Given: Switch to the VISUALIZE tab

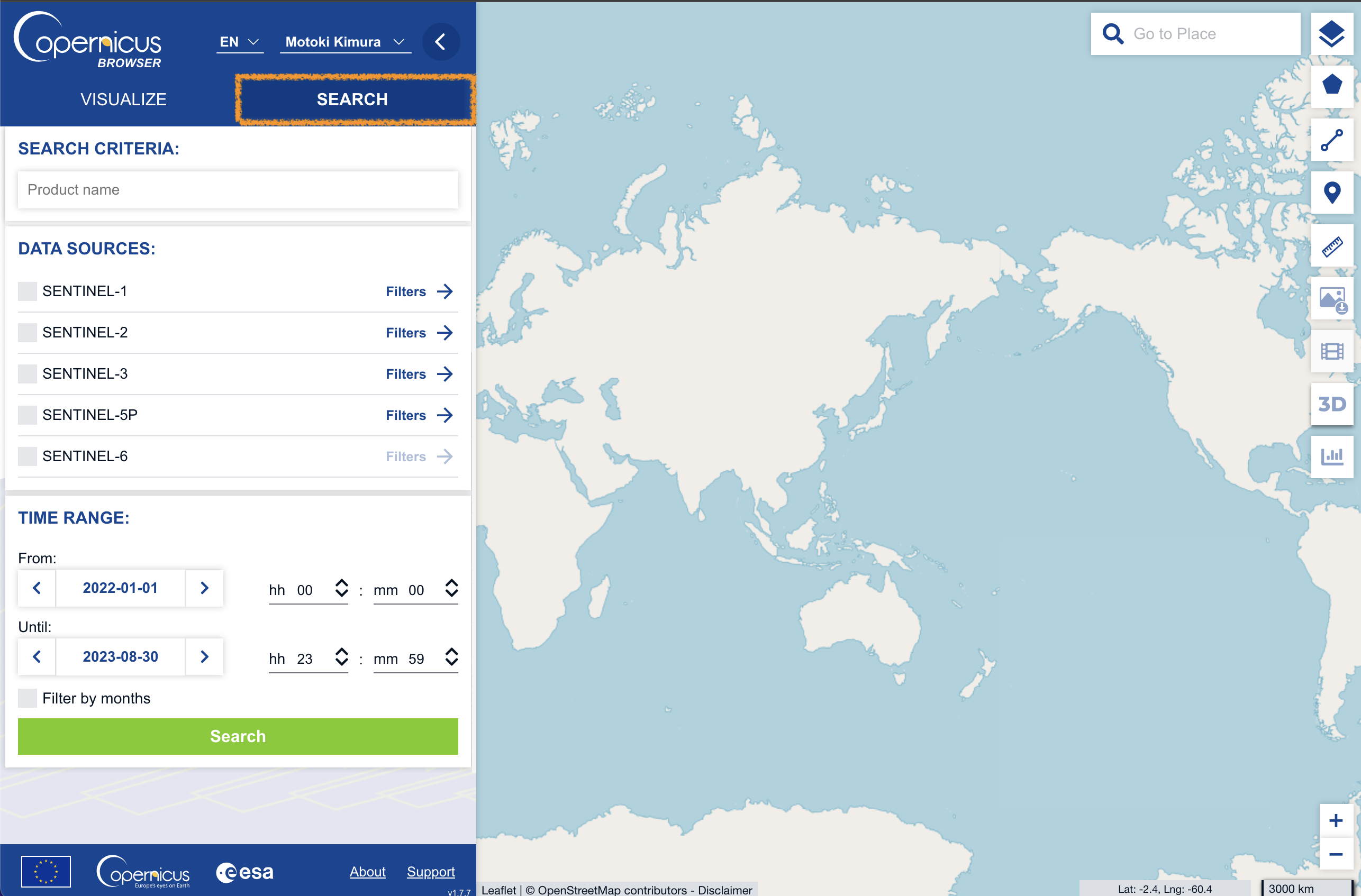Looking at the screenshot, I should coord(123,99).
